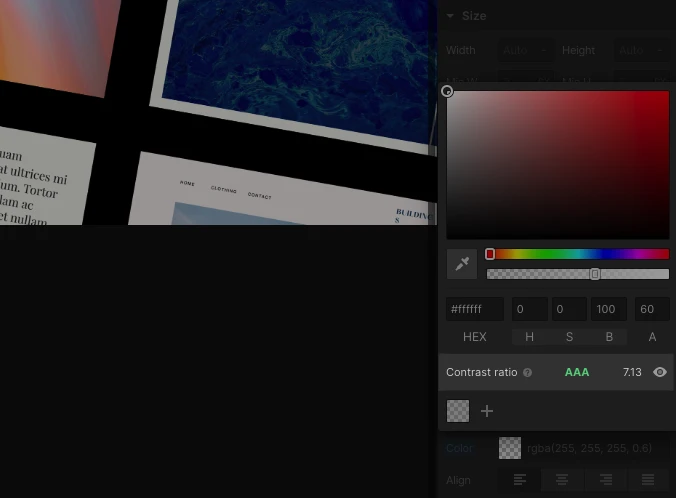The width and height of the screenshot is (676, 498).
Task: Collapse the Size section
Action: click(x=451, y=16)
